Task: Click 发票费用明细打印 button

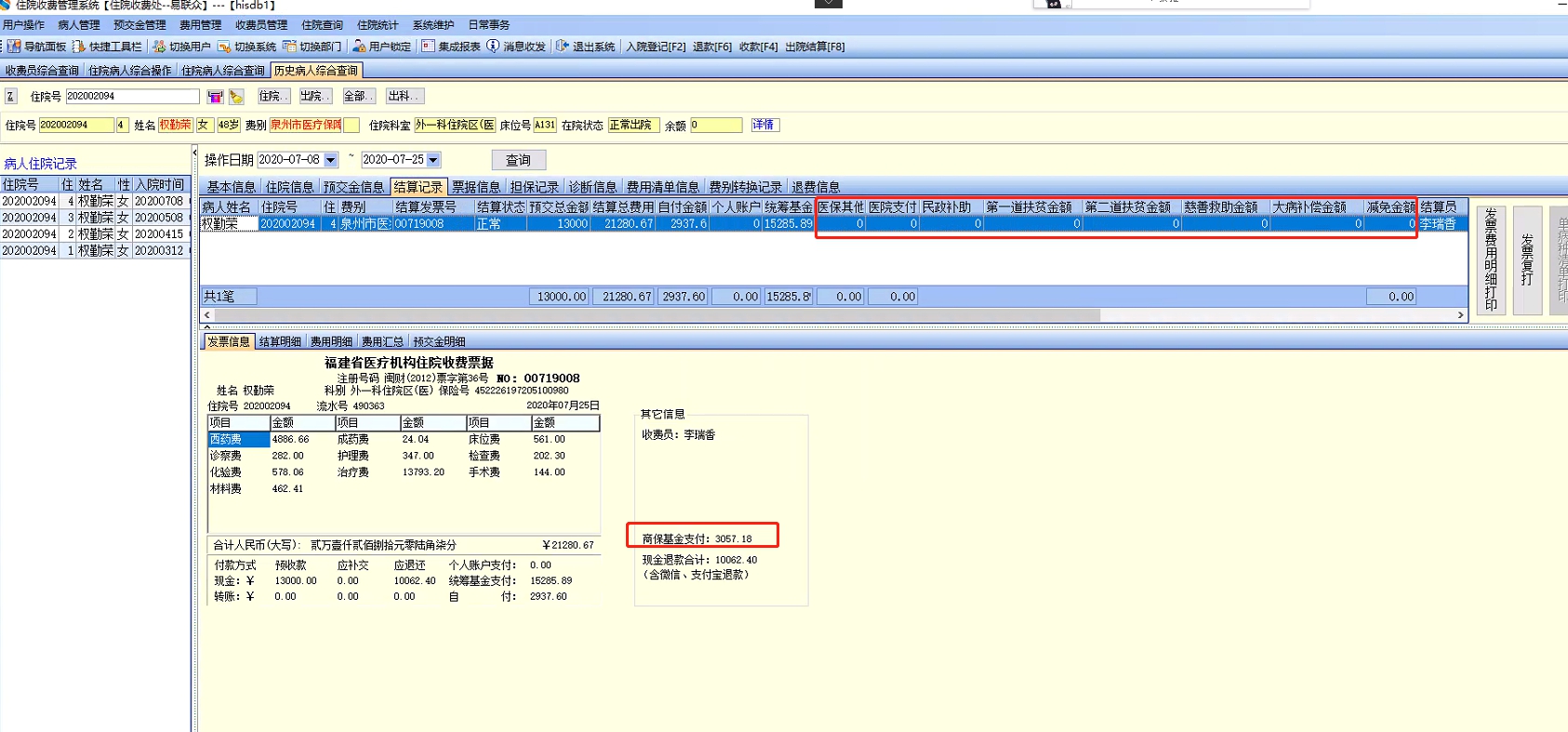Action: (x=1491, y=260)
